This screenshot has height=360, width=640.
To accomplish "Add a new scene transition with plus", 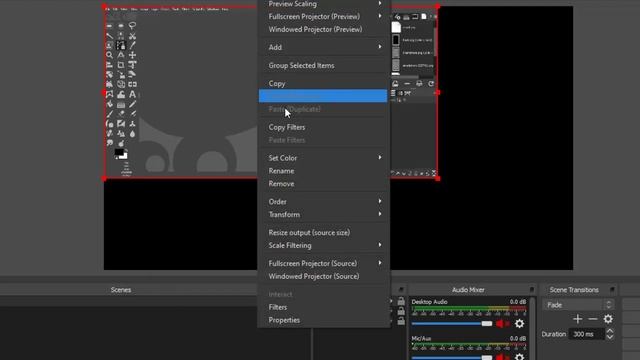I will pyautogui.click(x=578, y=319).
